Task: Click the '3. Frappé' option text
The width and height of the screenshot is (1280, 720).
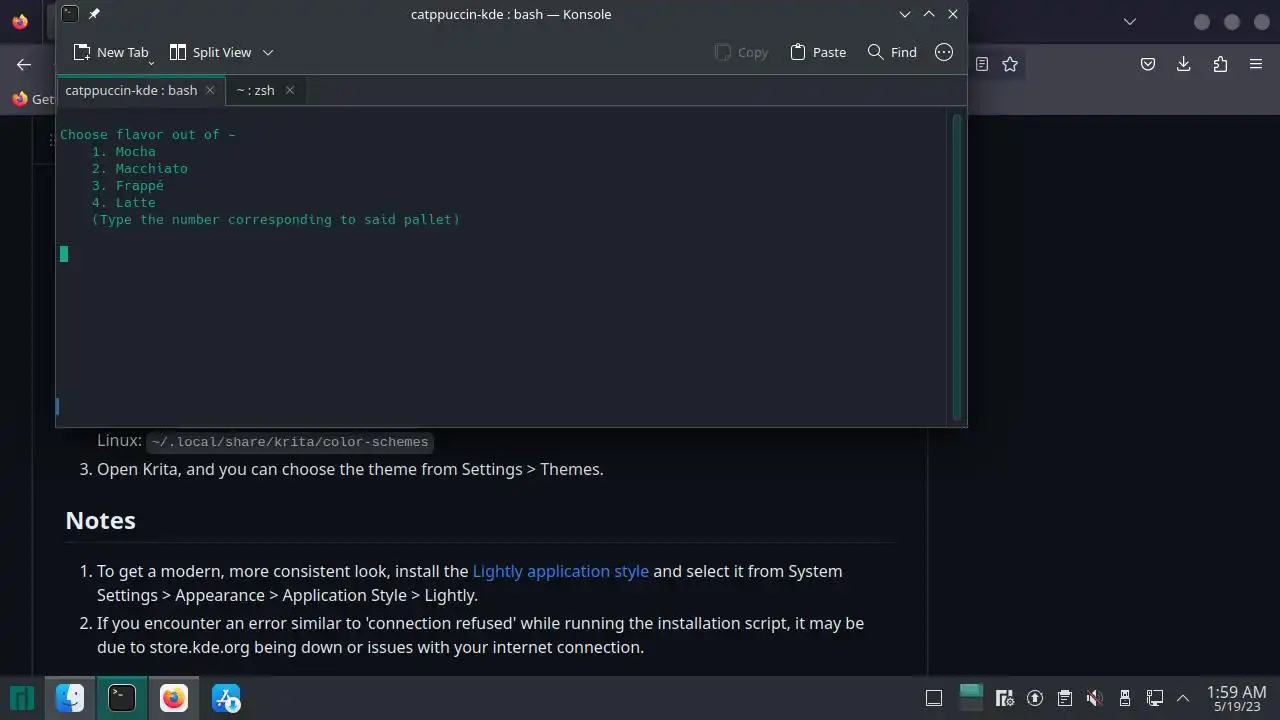Action: pos(128,186)
